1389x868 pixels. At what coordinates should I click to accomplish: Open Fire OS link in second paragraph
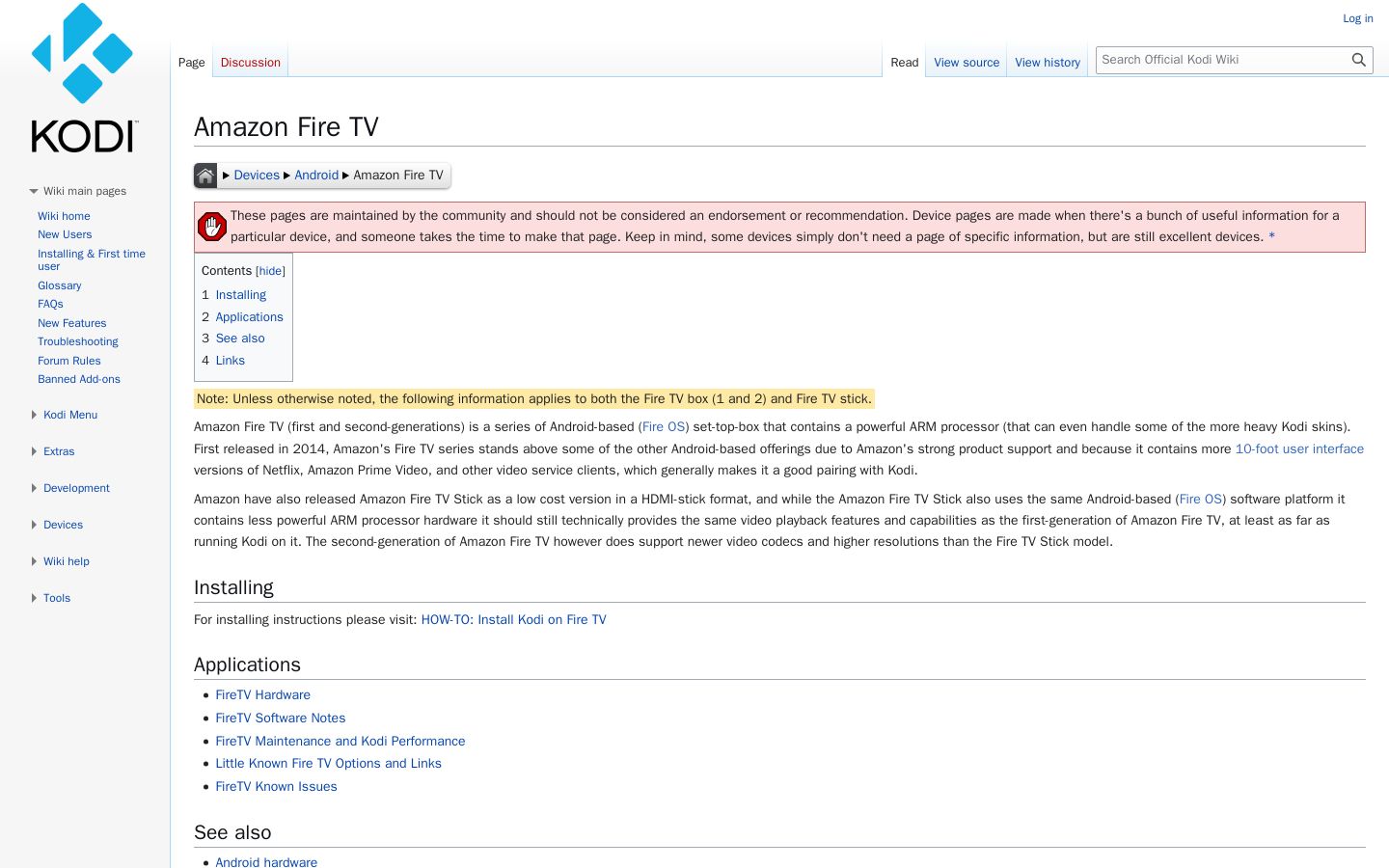(1201, 500)
